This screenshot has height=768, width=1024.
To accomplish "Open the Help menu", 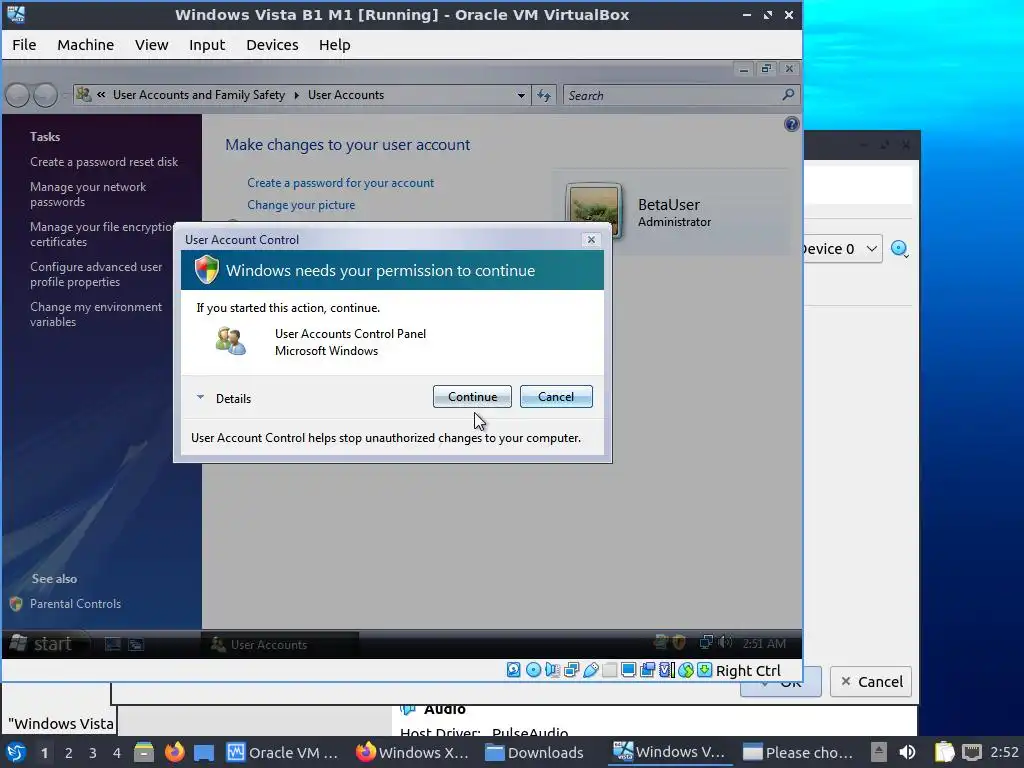I will (334, 45).
